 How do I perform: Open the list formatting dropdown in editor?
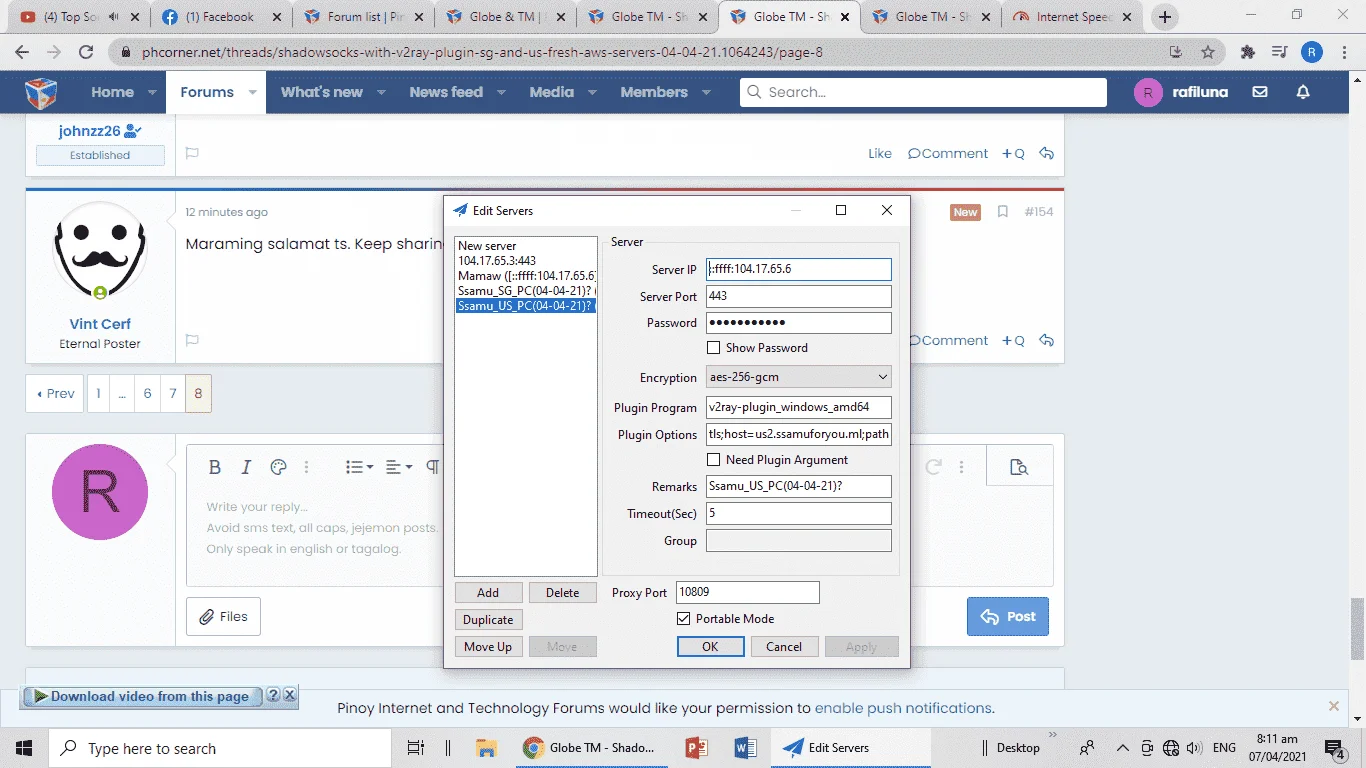click(359, 467)
